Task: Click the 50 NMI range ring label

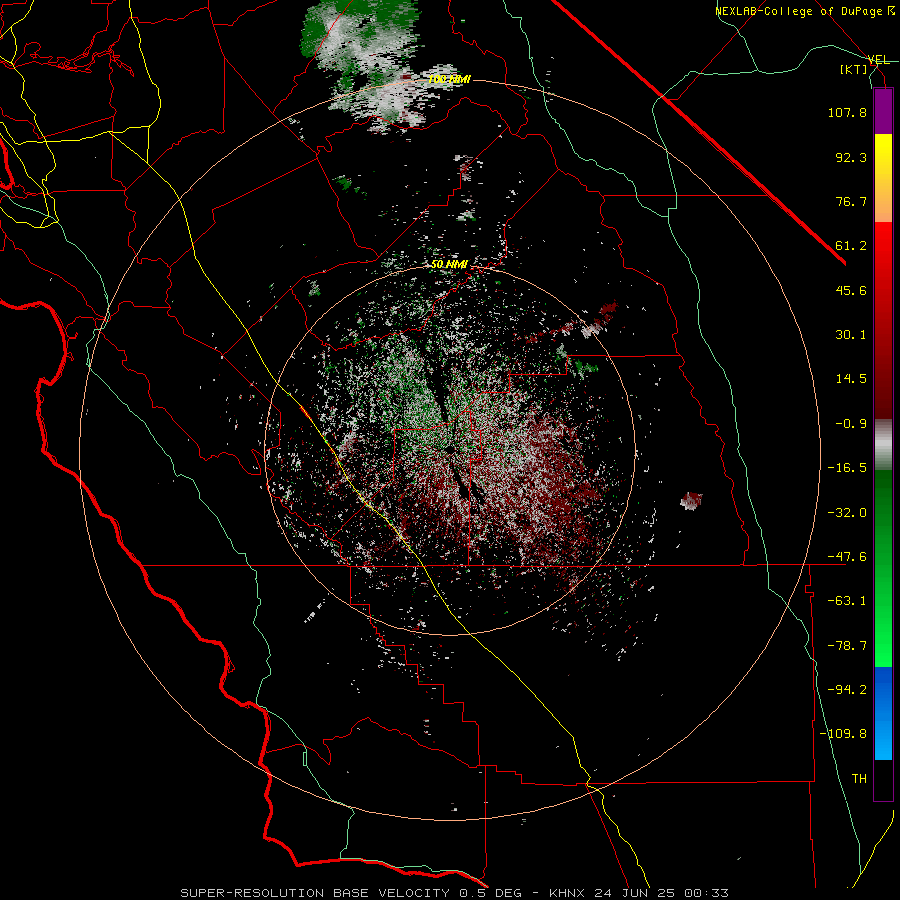Action: [449, 265]
